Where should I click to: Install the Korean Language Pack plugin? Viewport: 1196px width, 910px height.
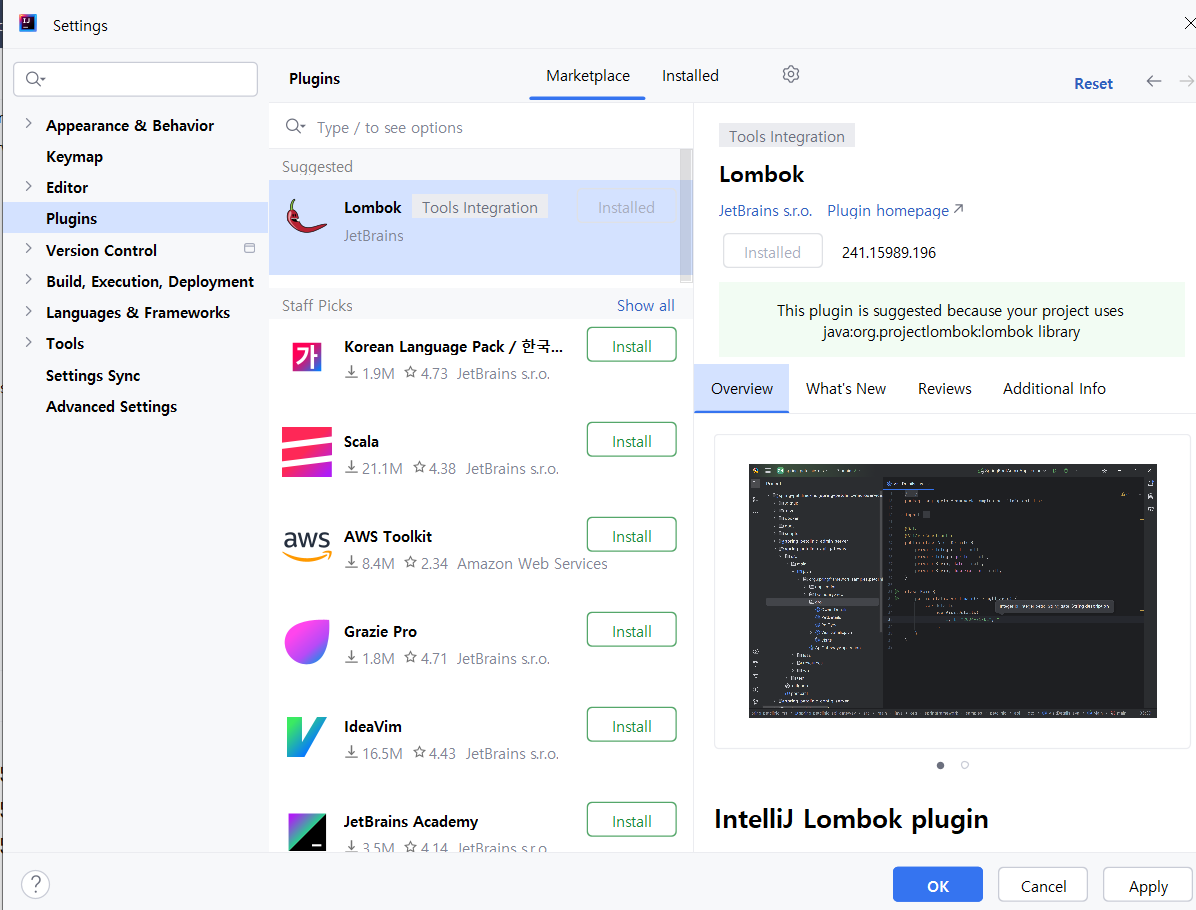(x=632, y=346)
